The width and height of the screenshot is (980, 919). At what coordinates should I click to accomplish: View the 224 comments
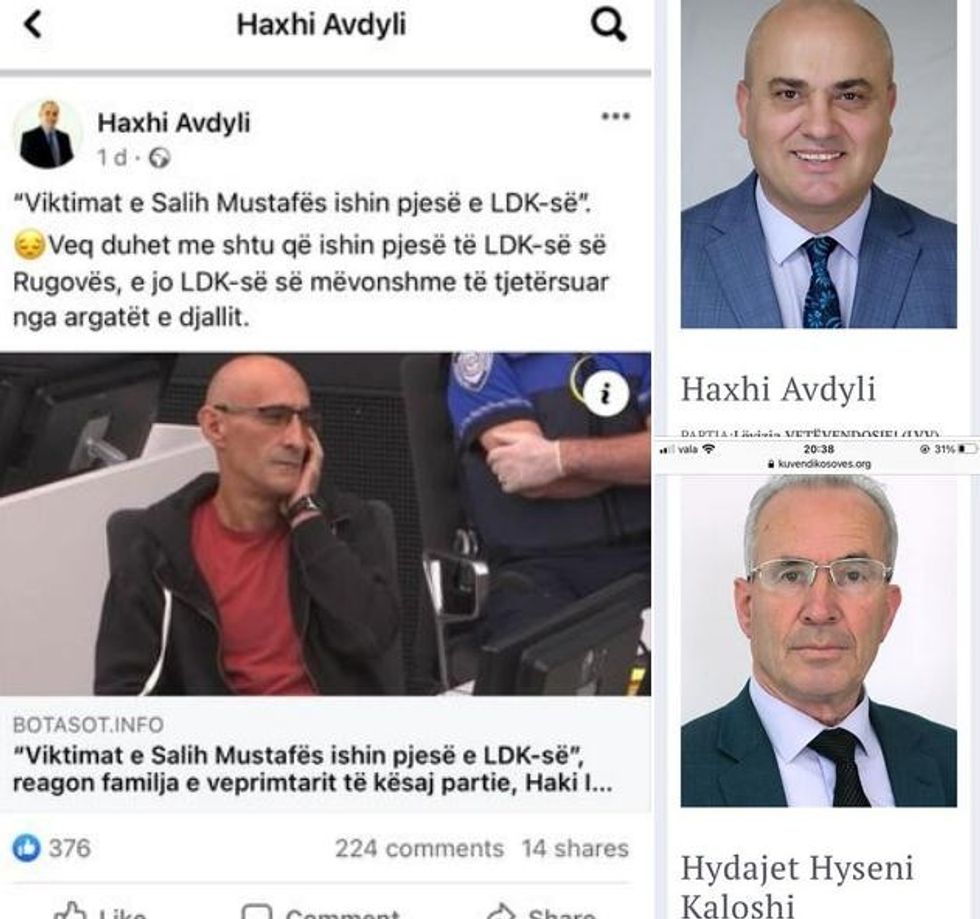[x=419, y=848]
